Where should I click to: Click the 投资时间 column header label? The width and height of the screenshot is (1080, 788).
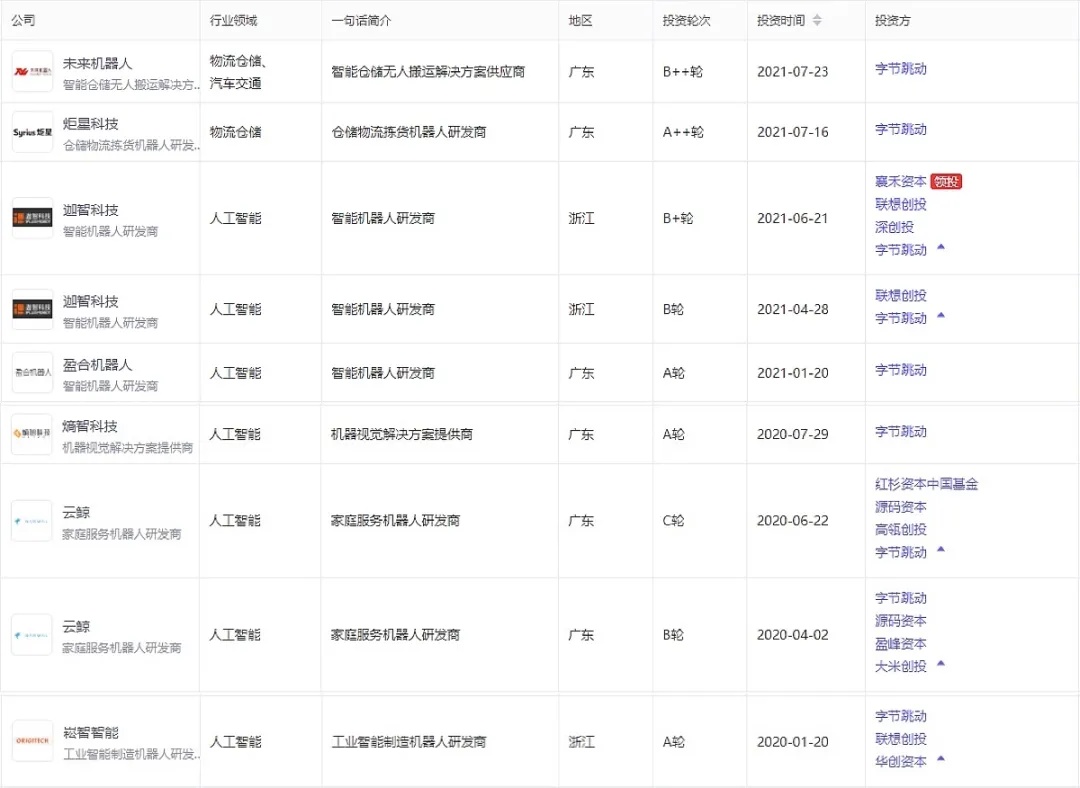[x=781, y=21]
